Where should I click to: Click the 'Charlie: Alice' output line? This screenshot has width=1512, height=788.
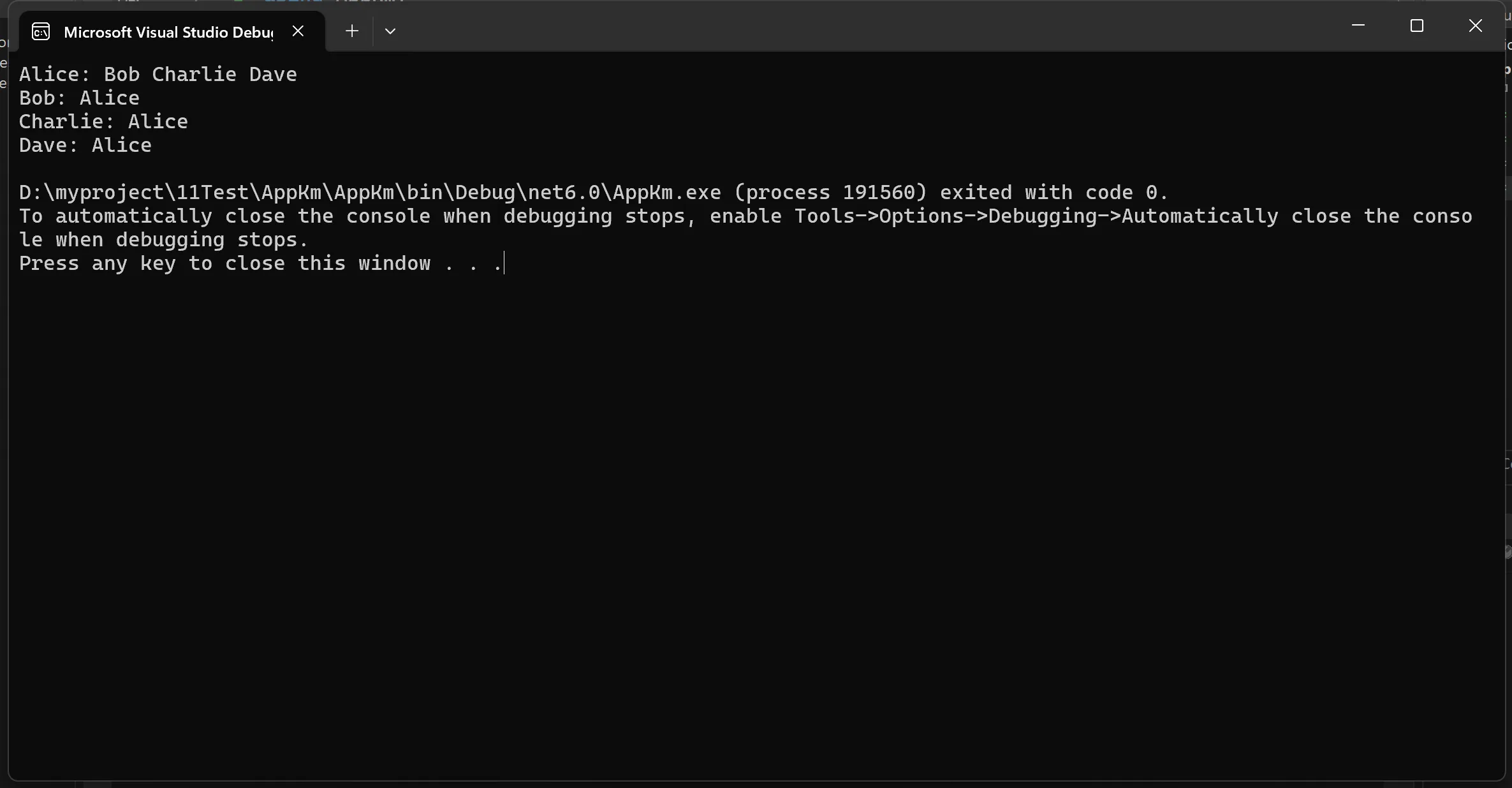[x=103, y=121]
